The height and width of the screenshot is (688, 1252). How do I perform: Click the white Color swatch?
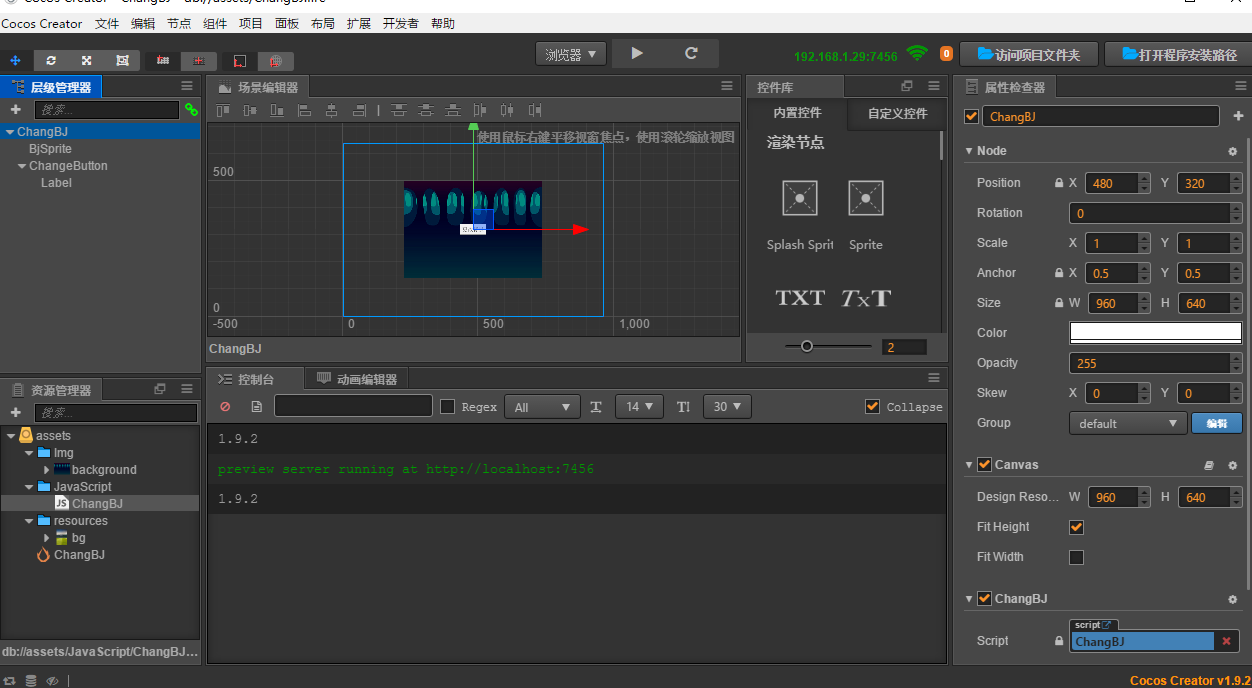[x=1155, y=332]
